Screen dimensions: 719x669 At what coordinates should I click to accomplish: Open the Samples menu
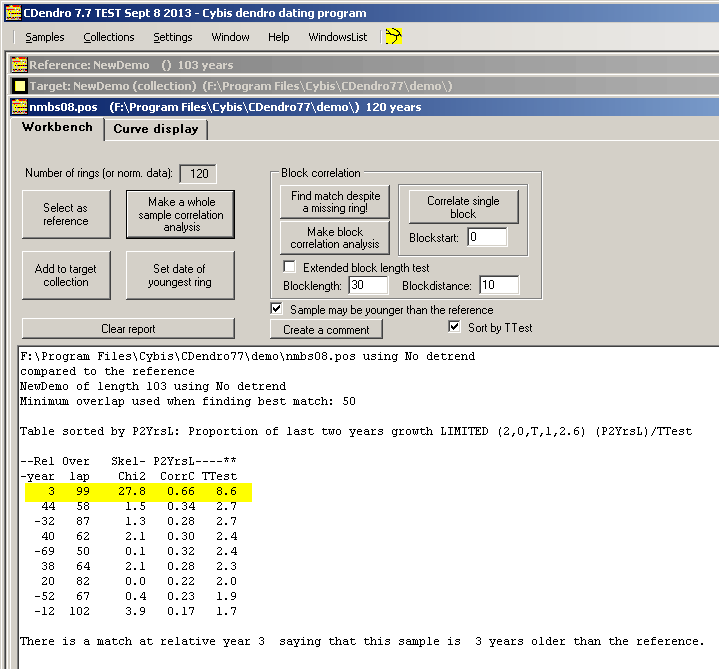coord(44,37)
